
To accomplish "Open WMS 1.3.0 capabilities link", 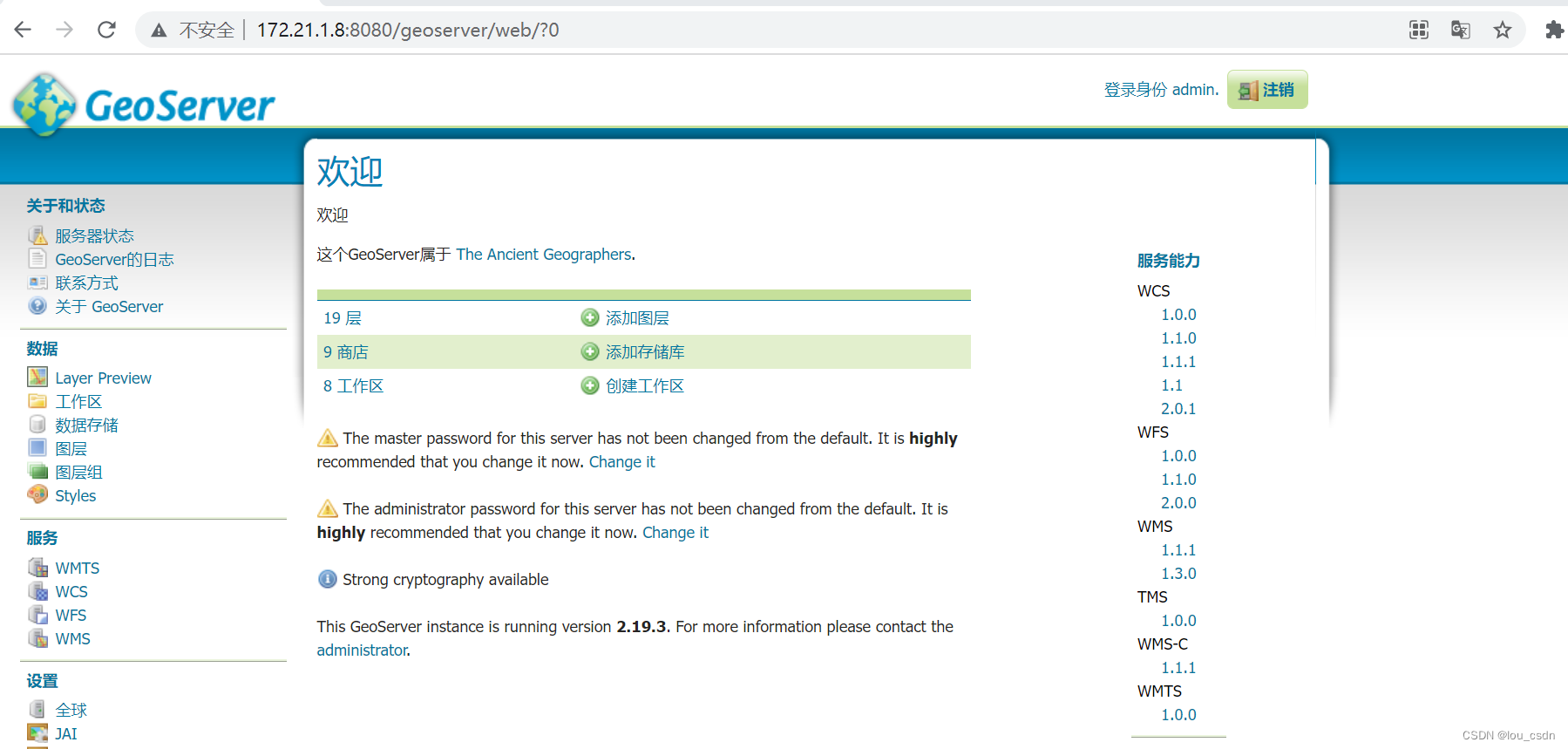I will [x=1178, y=573].
